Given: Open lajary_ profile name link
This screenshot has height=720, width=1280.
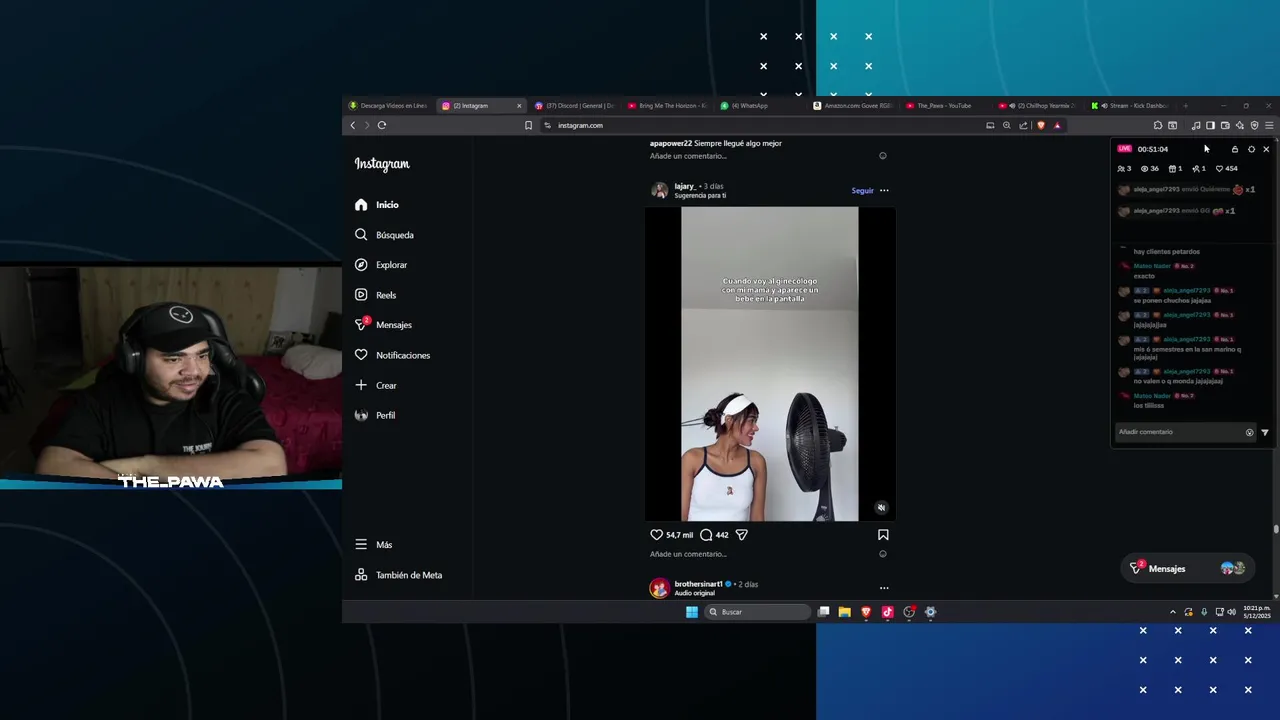Looking at the screenshot, I should click(x=685, y=186).
